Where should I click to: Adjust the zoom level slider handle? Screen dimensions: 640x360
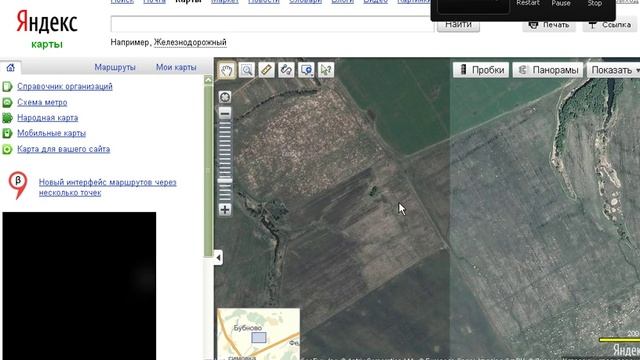point(225,181)
